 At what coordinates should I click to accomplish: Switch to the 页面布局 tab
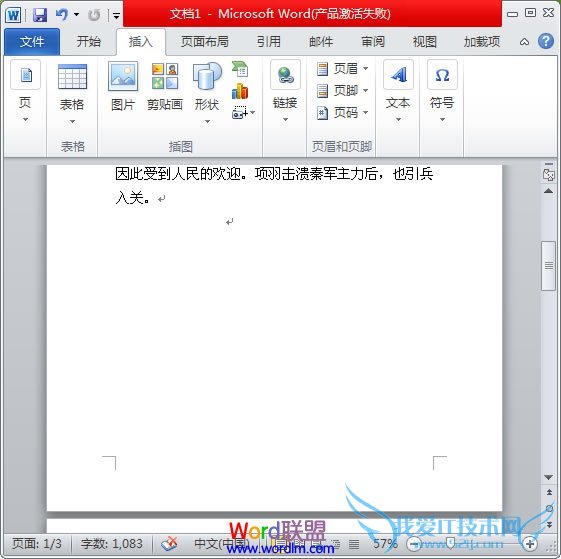point(204,42)
